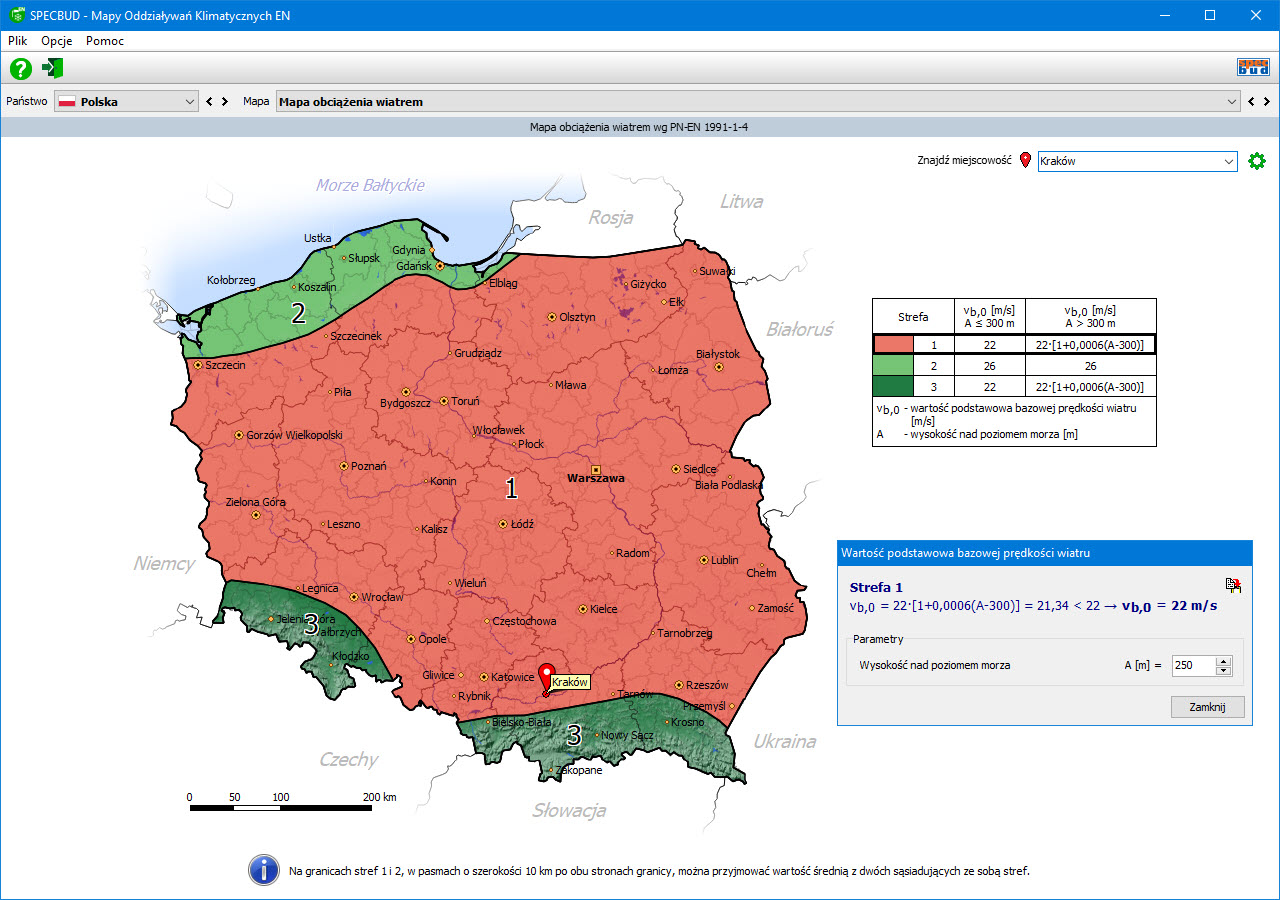Open the Opcje menu

[x=57, y=41]
